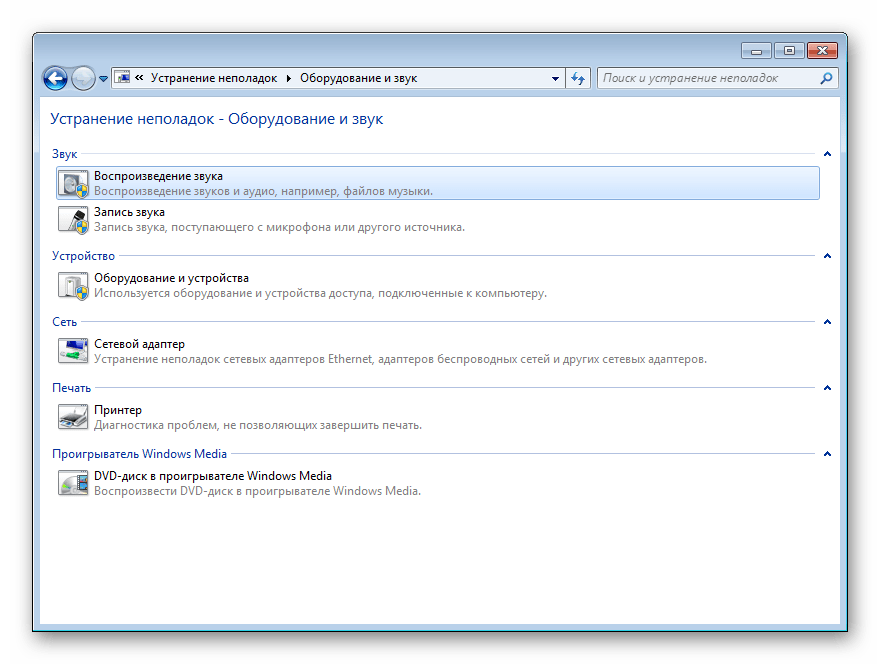Click the DVD-диск Windows Media icon
The height and width of the screenshot is (664, 880).
pyautogui.click(x=73, y=483)
